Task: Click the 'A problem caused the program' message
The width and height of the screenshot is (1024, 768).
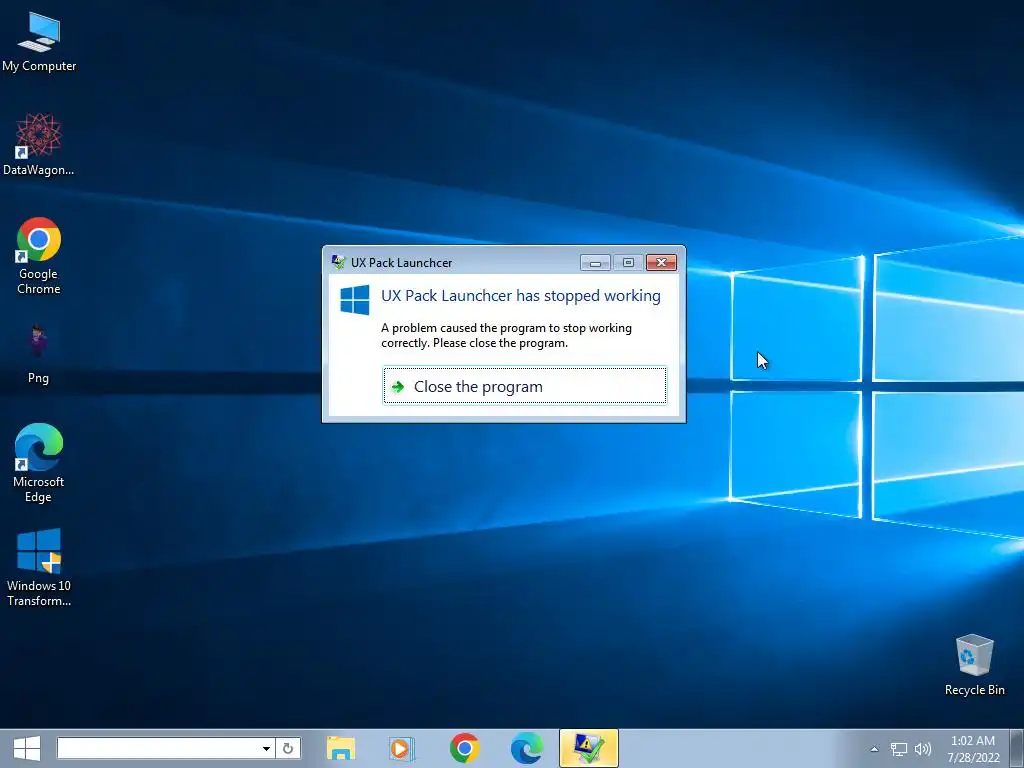Action: tap(506, 335)
